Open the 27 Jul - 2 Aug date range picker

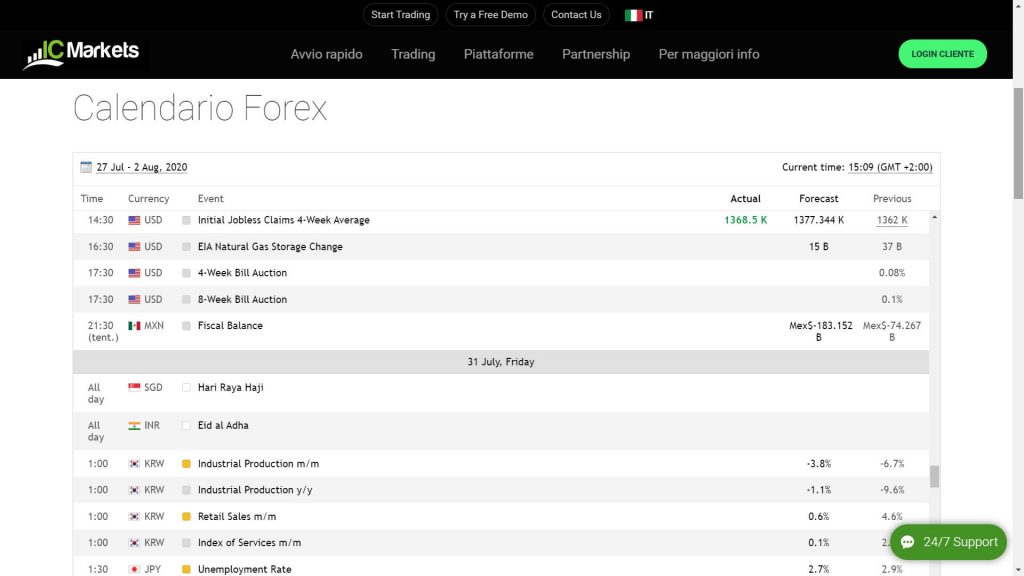click(x=141, y=167)
